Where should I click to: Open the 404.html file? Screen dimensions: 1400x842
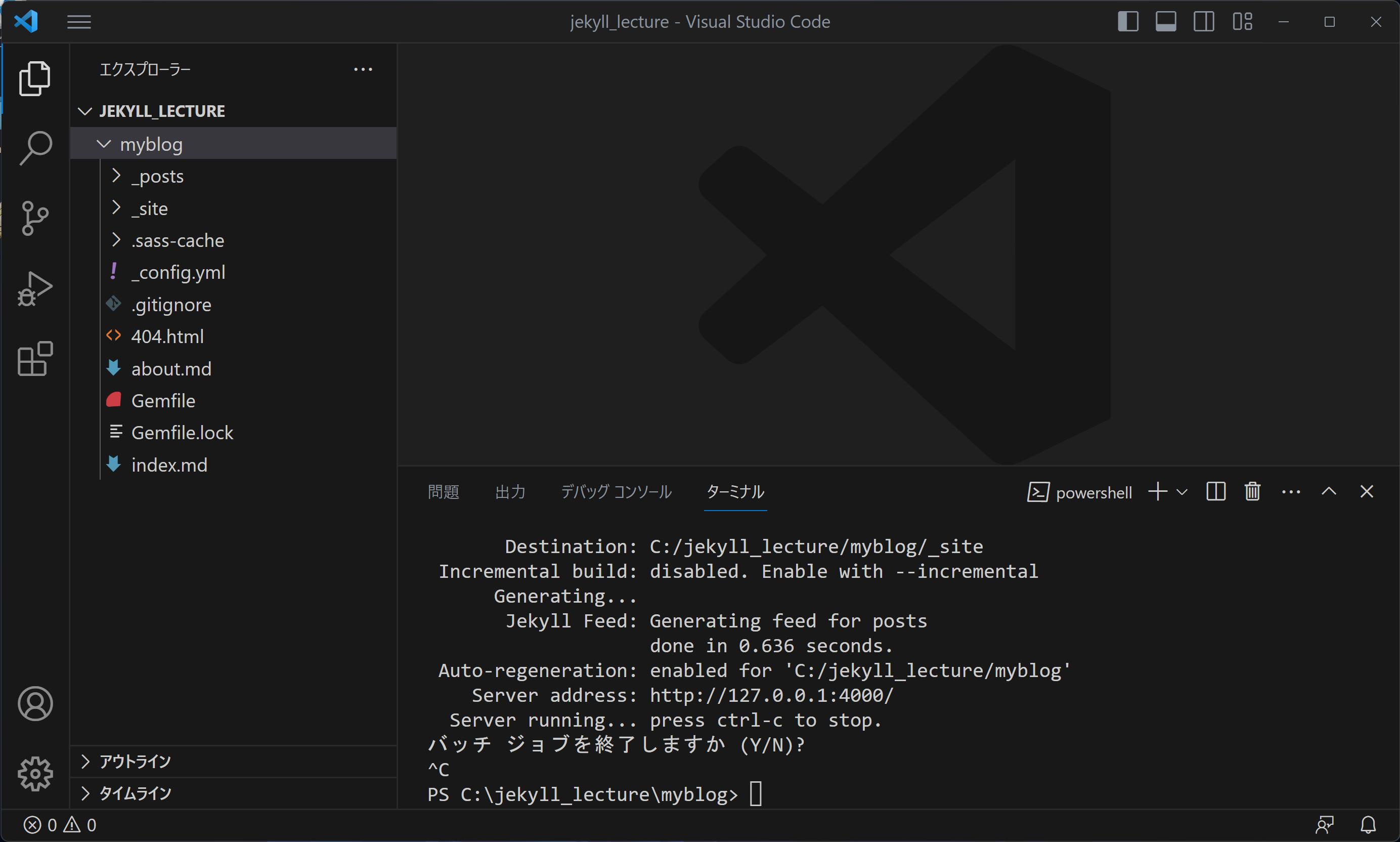233,336
